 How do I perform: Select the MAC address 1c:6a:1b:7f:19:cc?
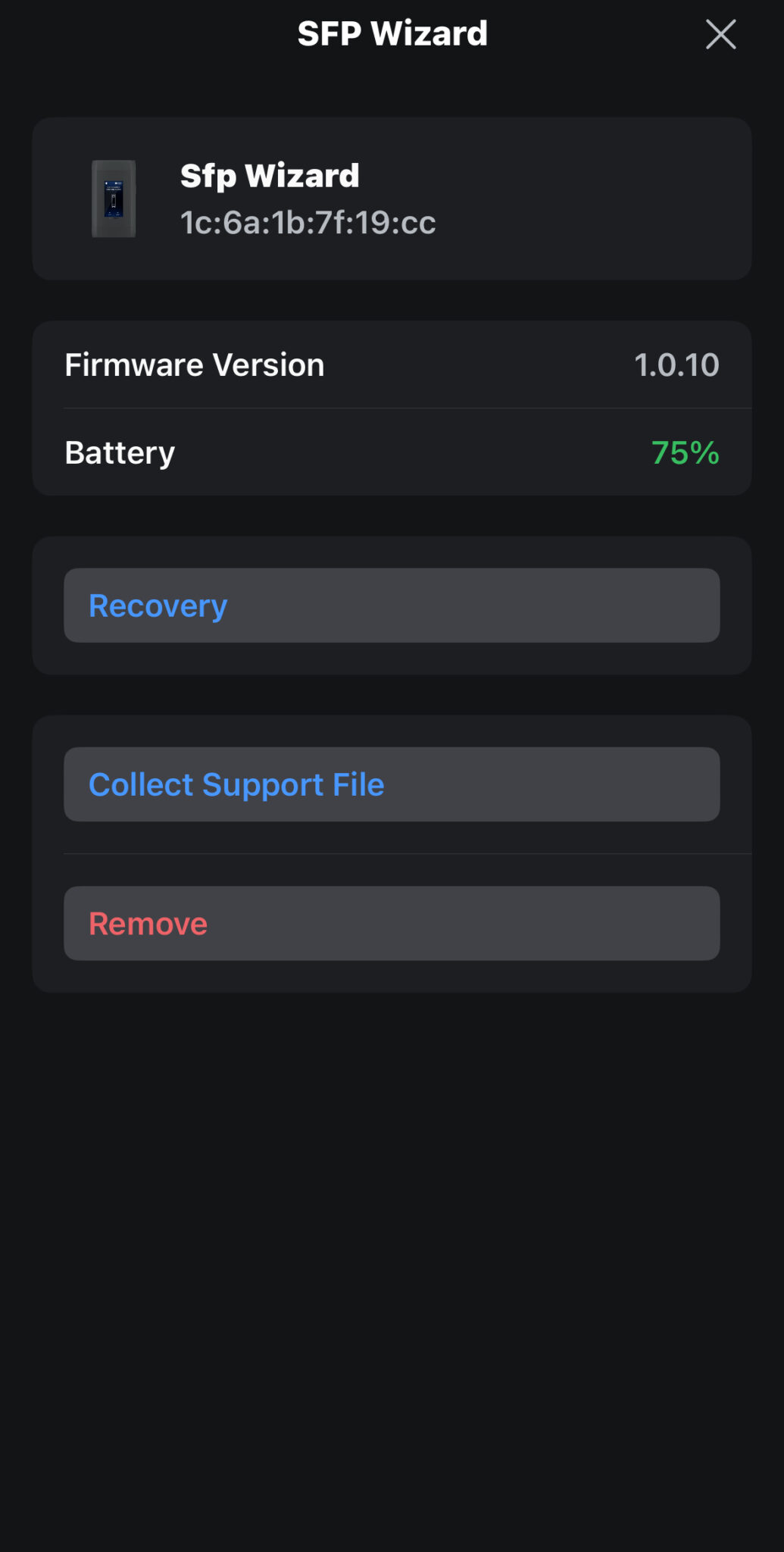pos(308,223)
